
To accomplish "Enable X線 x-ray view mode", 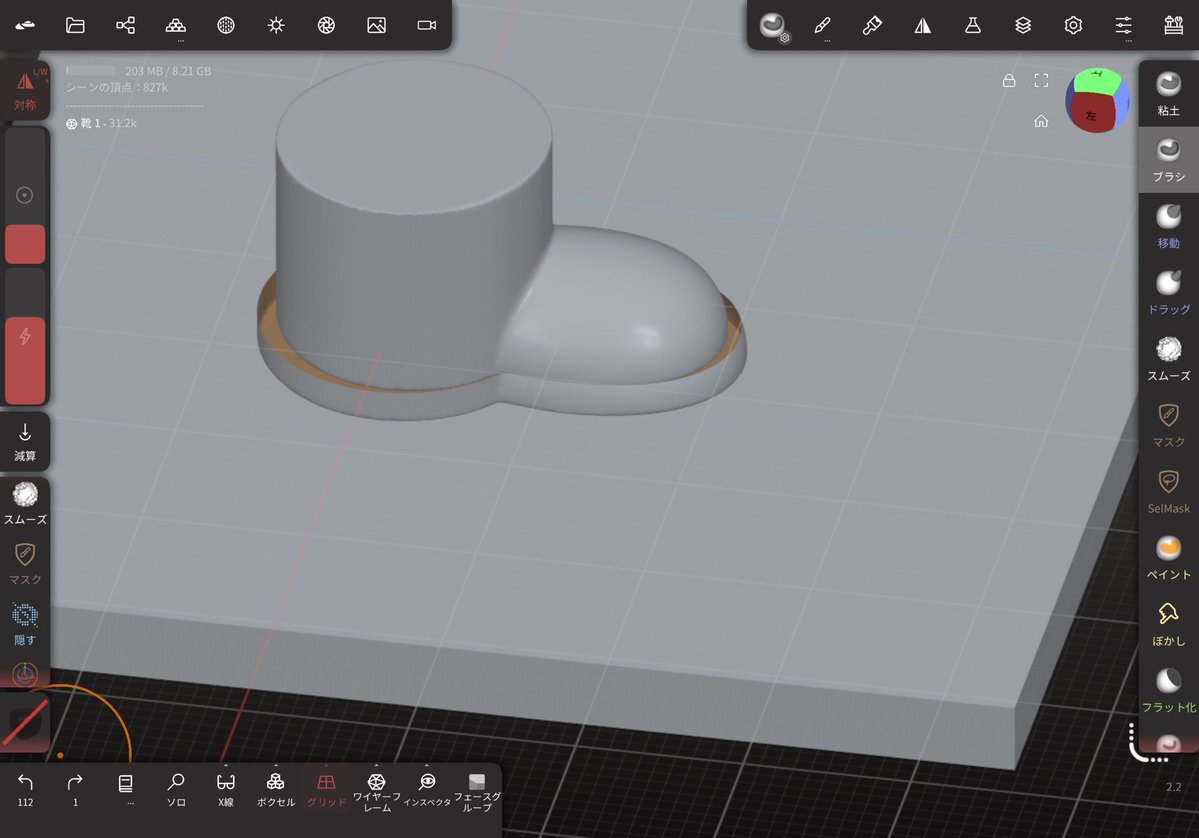I will click(226, 788).
